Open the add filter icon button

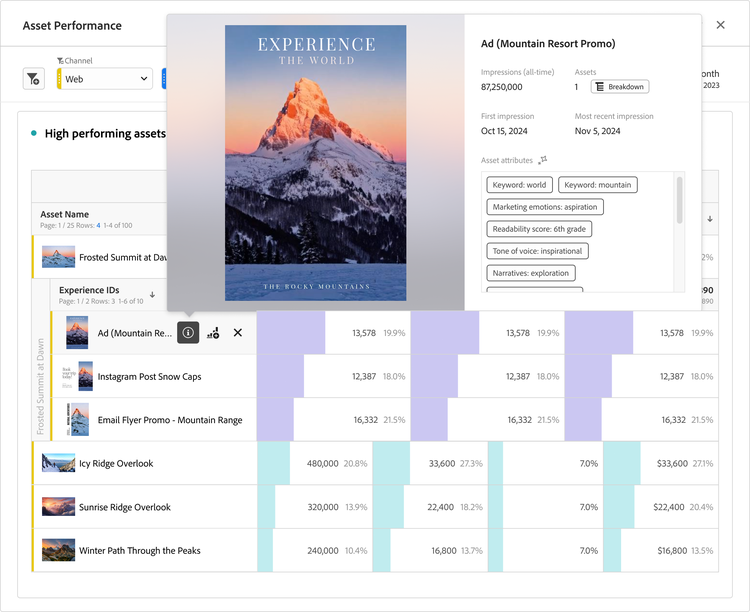coord(33,79)
